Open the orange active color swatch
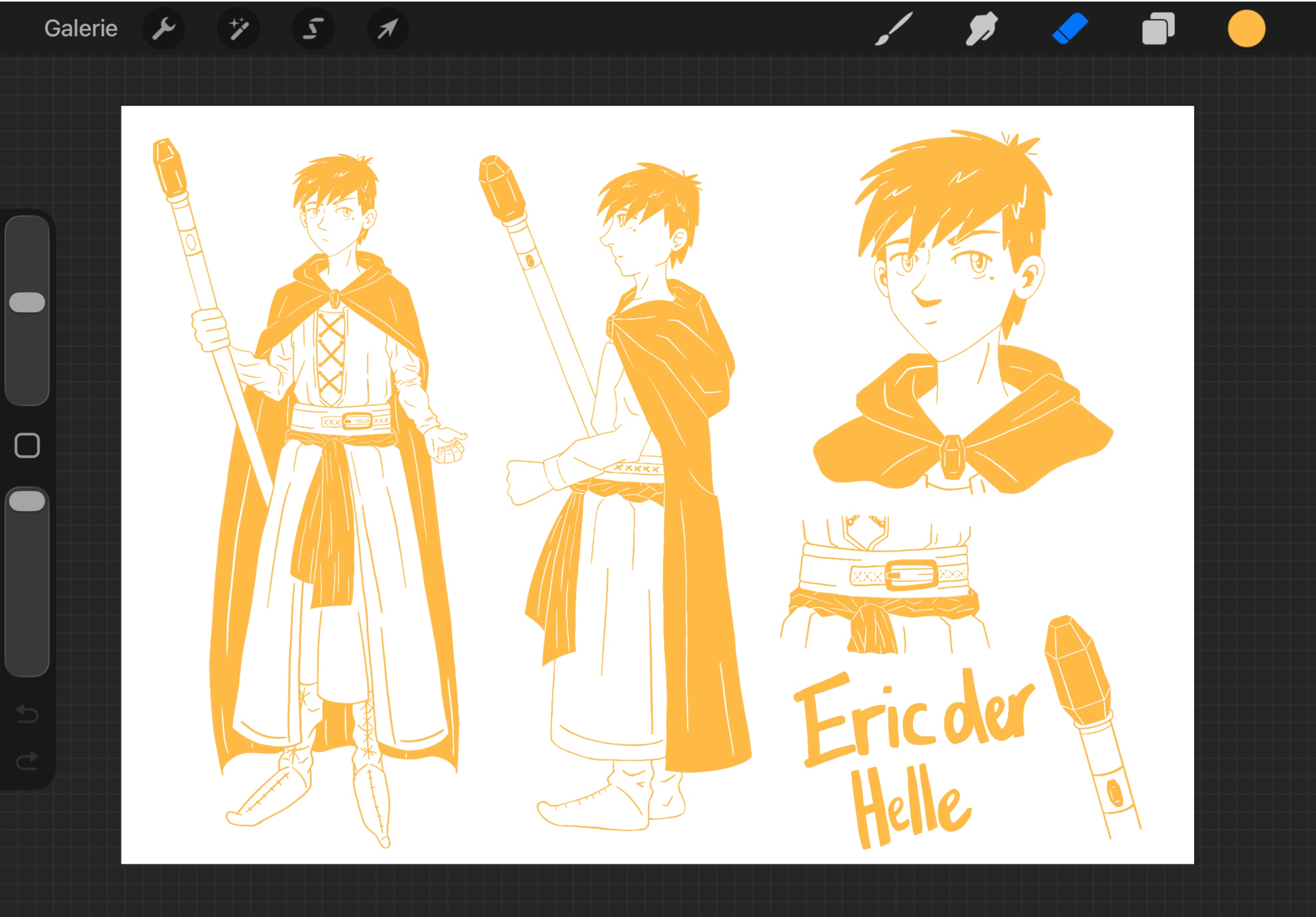 1246,29
